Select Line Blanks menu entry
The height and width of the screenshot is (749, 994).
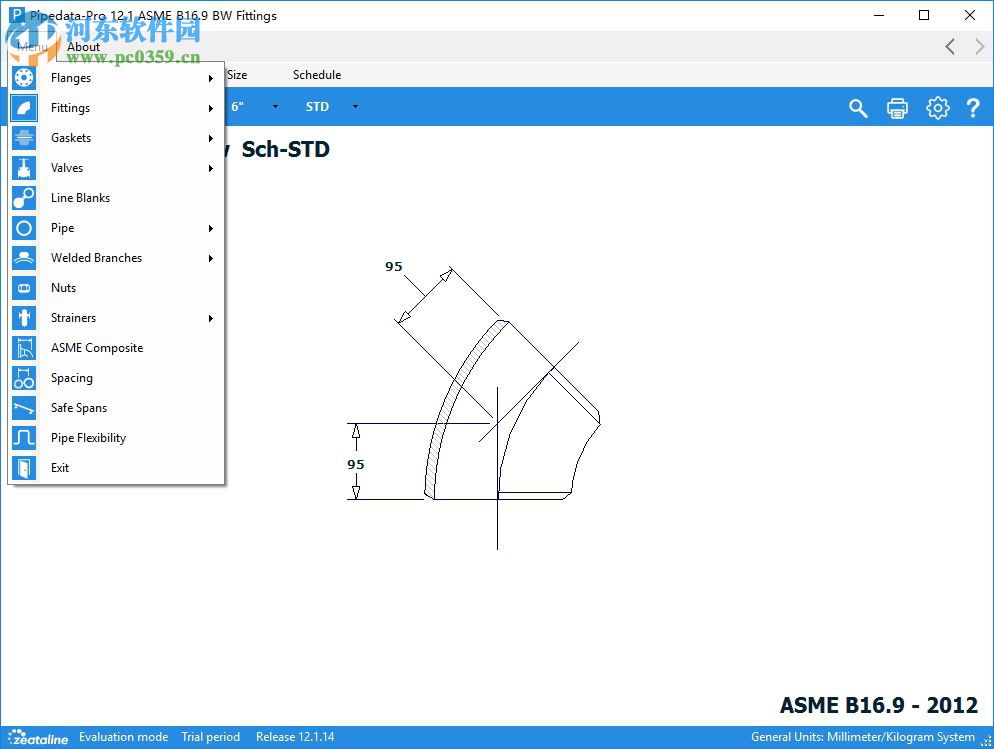coord(117,198)
